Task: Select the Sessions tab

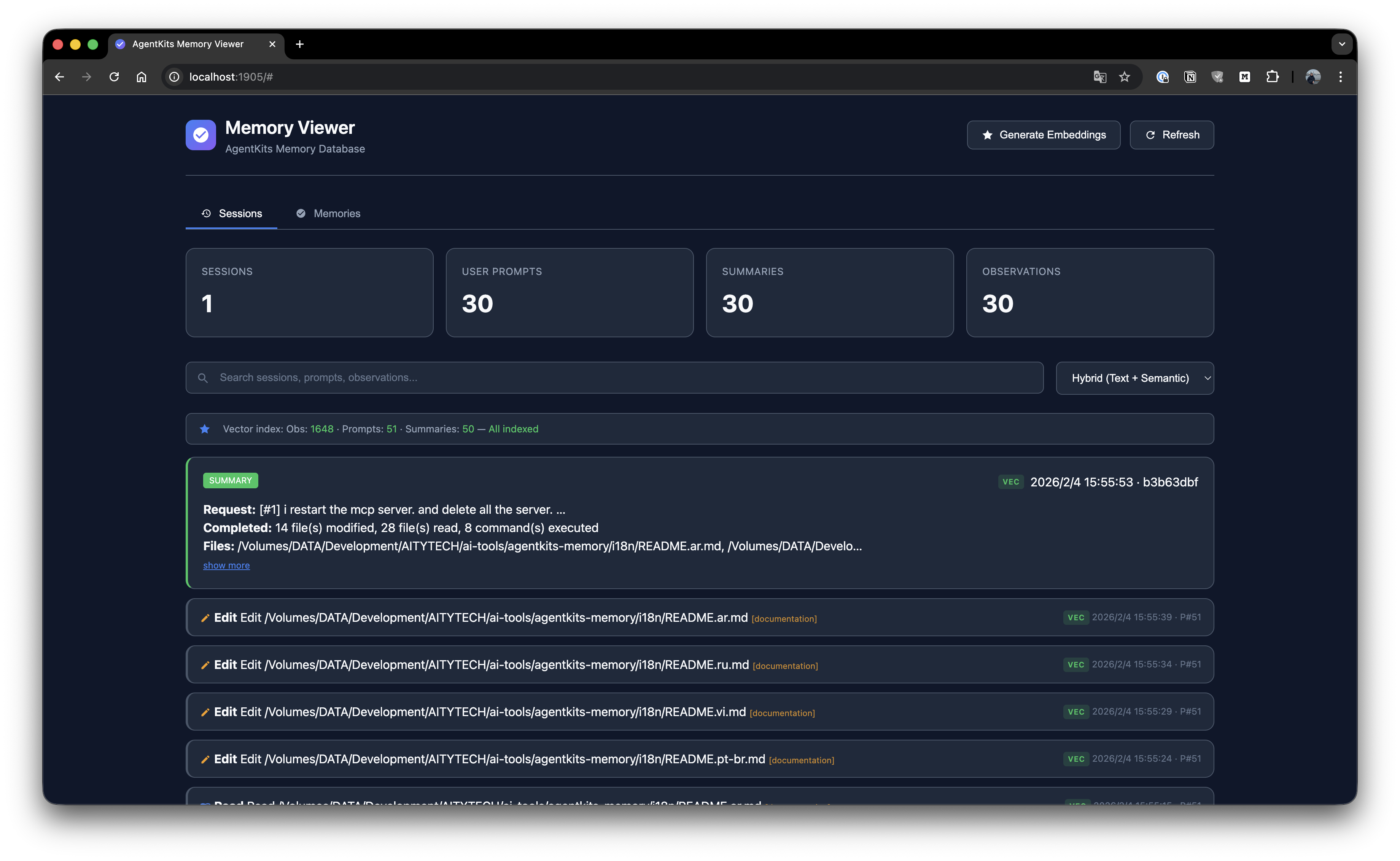Action: point(232,214)
